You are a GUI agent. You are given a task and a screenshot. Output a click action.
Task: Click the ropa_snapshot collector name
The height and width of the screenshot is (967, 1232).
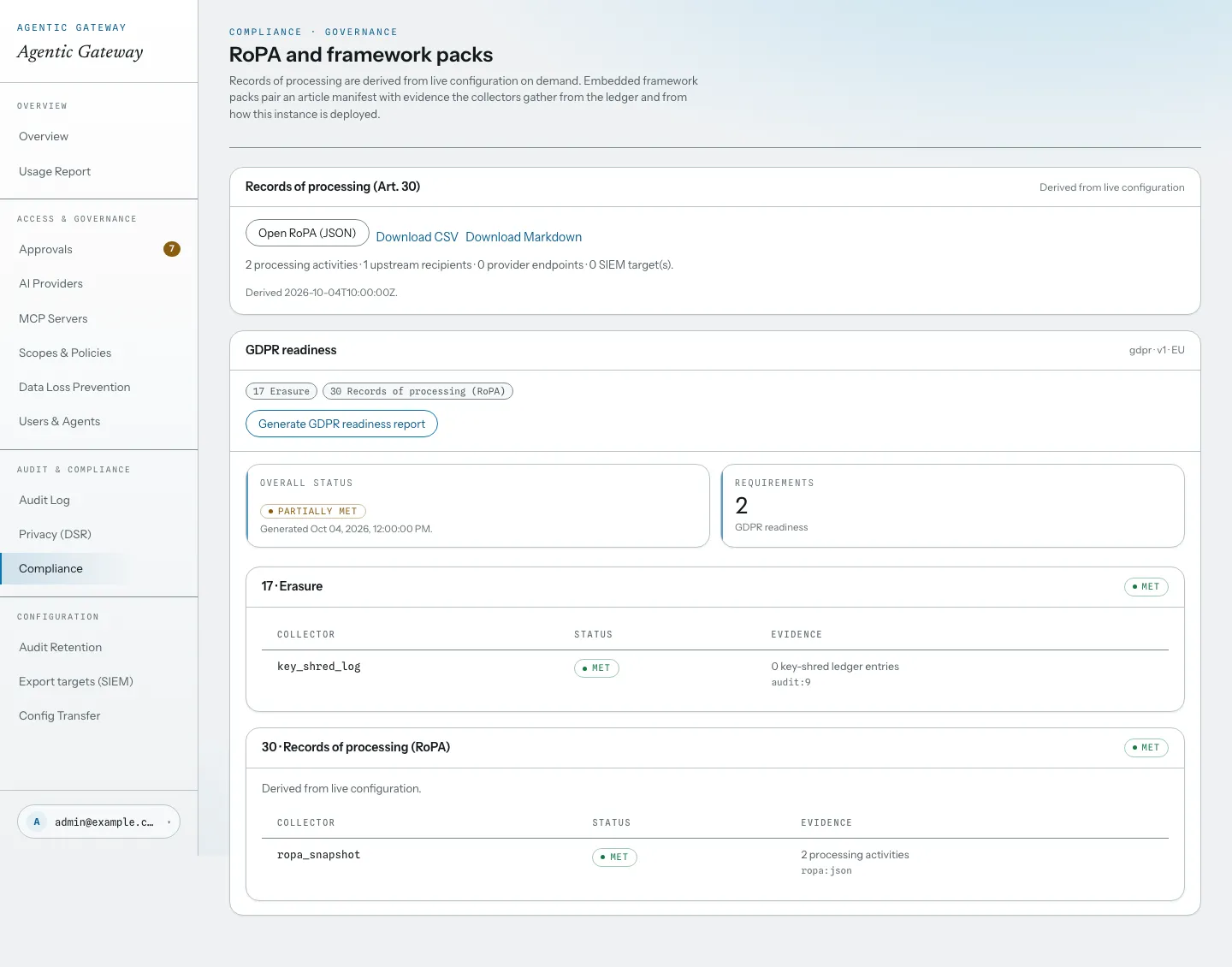pos(318,855)
